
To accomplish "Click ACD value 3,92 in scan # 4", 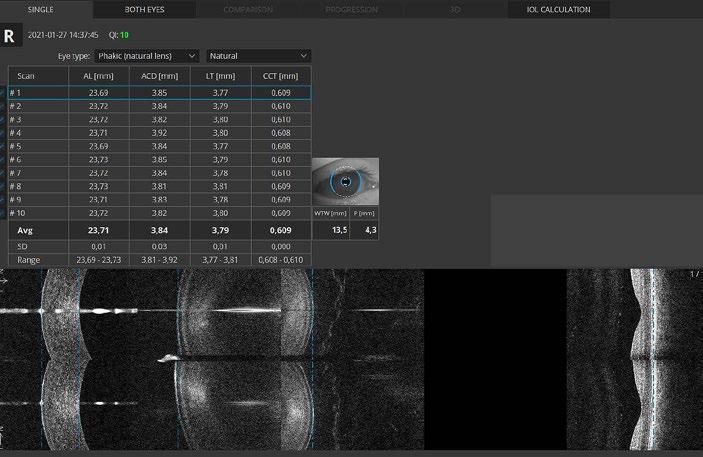I will coord(159,133).
